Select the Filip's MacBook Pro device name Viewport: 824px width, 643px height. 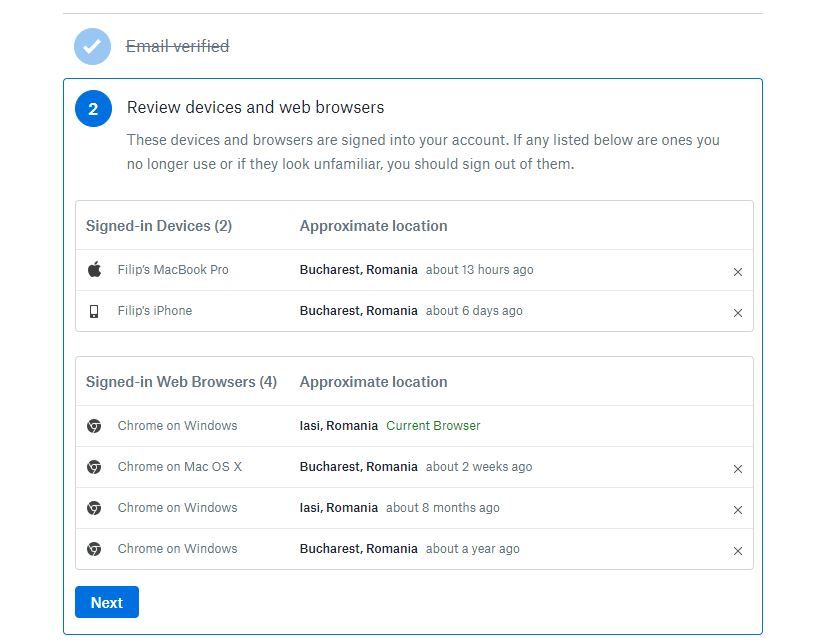173,269
